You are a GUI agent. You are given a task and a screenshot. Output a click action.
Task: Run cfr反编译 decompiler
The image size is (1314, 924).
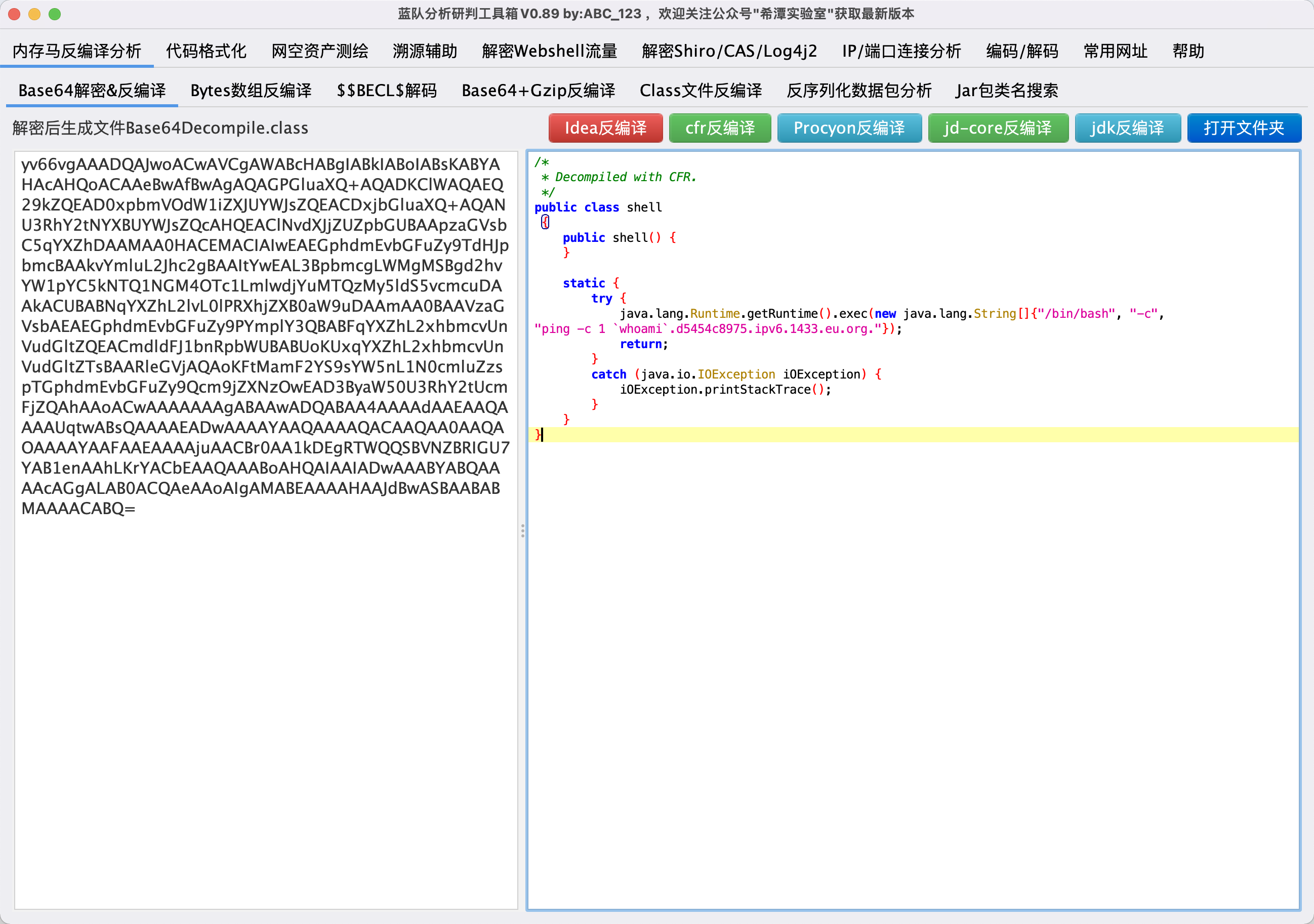[720, 128]
